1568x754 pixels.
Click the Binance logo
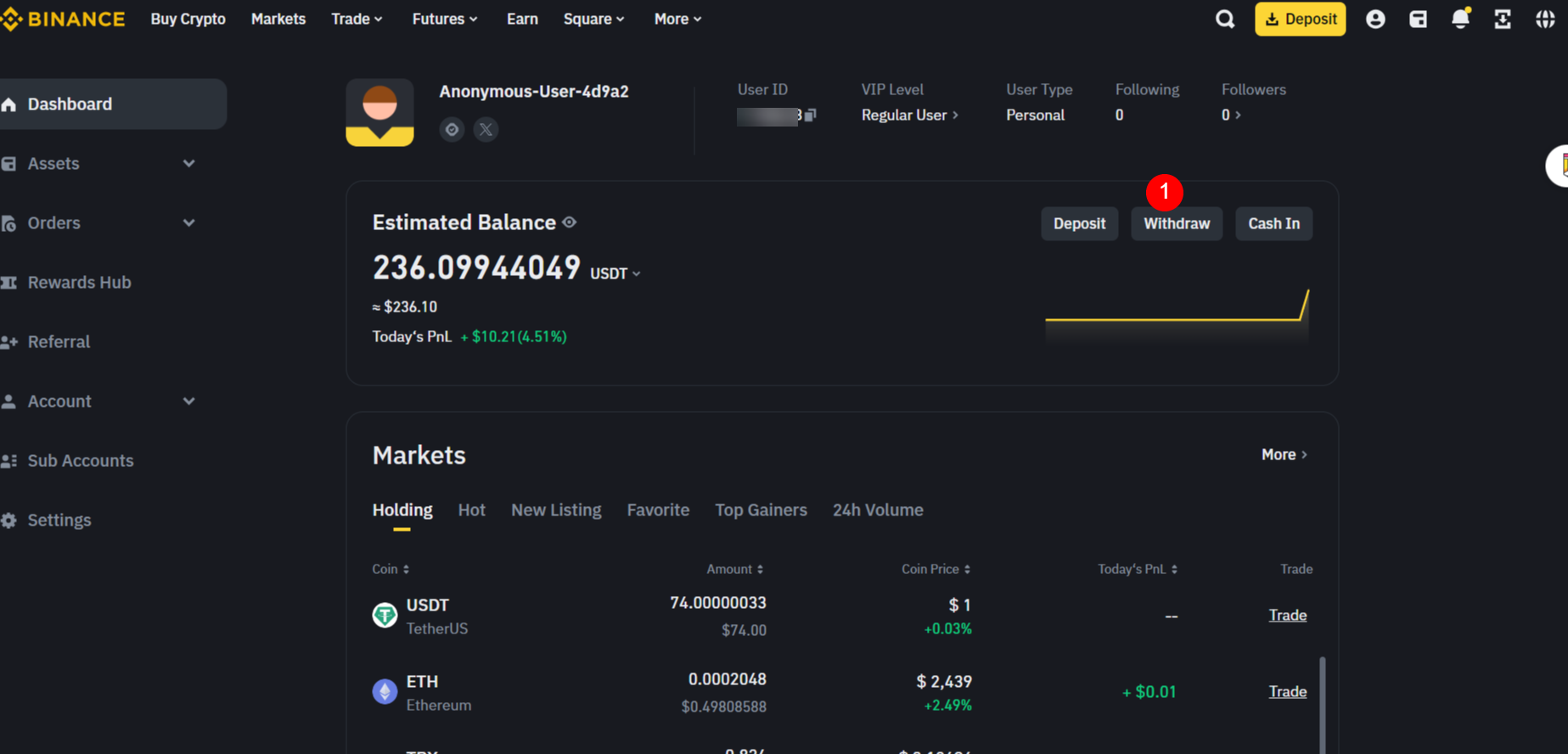[x=63, y=19]
